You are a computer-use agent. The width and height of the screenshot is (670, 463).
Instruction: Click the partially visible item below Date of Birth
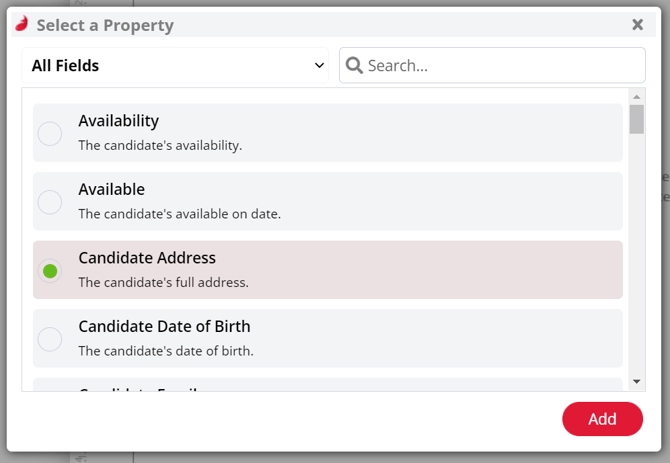click(x=328, y=384)
